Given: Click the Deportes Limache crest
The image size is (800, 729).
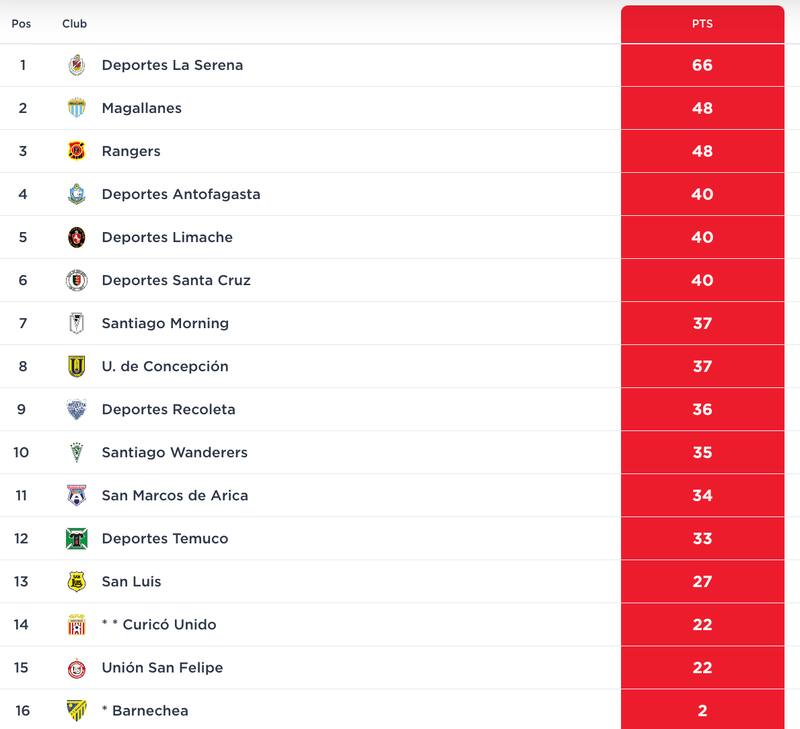Looking at the screenshot, I should tap(77, 237).
